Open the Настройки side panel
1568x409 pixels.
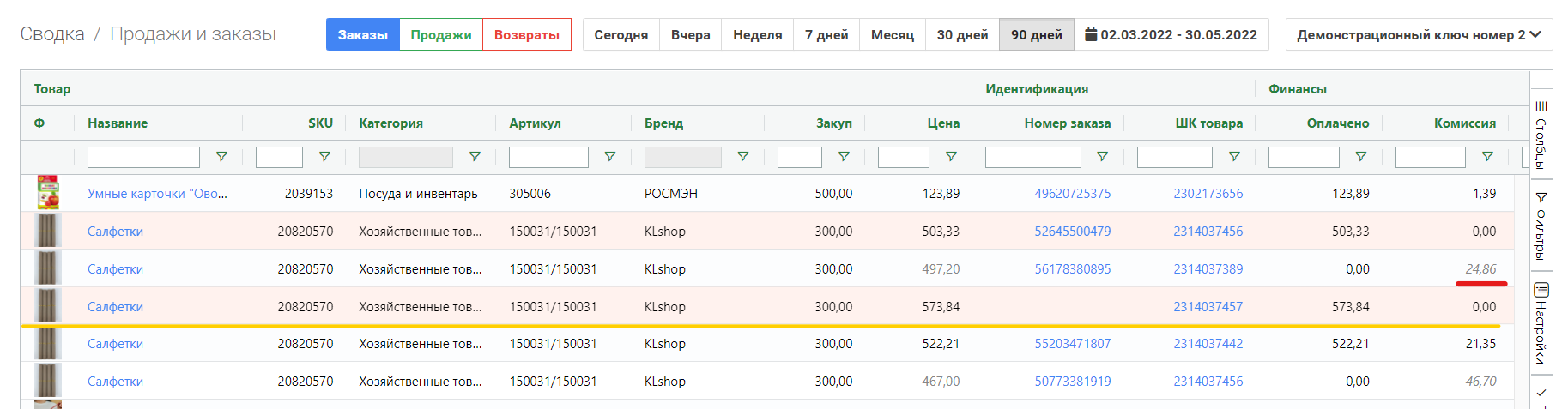click(1541, 323)
